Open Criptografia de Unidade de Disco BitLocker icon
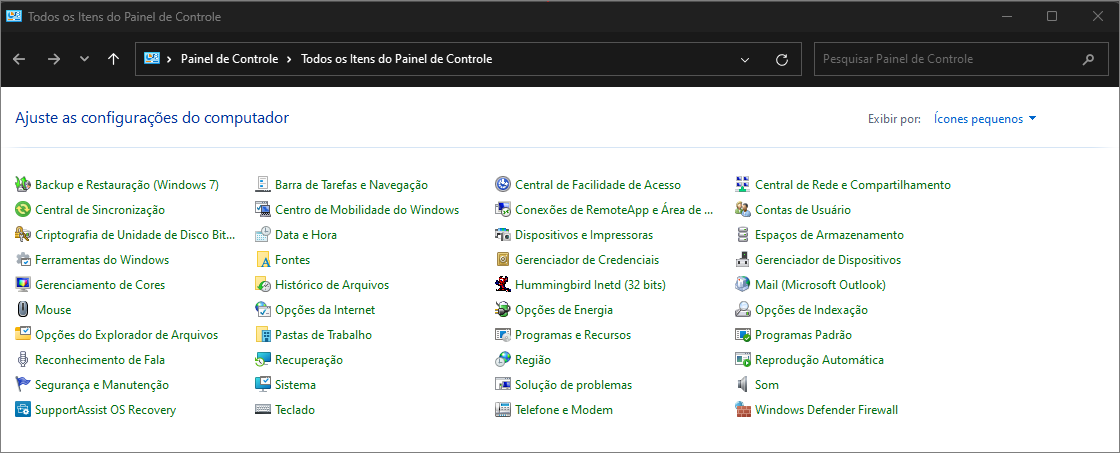This screenshot has height=453, width=1120. point(23,235)
